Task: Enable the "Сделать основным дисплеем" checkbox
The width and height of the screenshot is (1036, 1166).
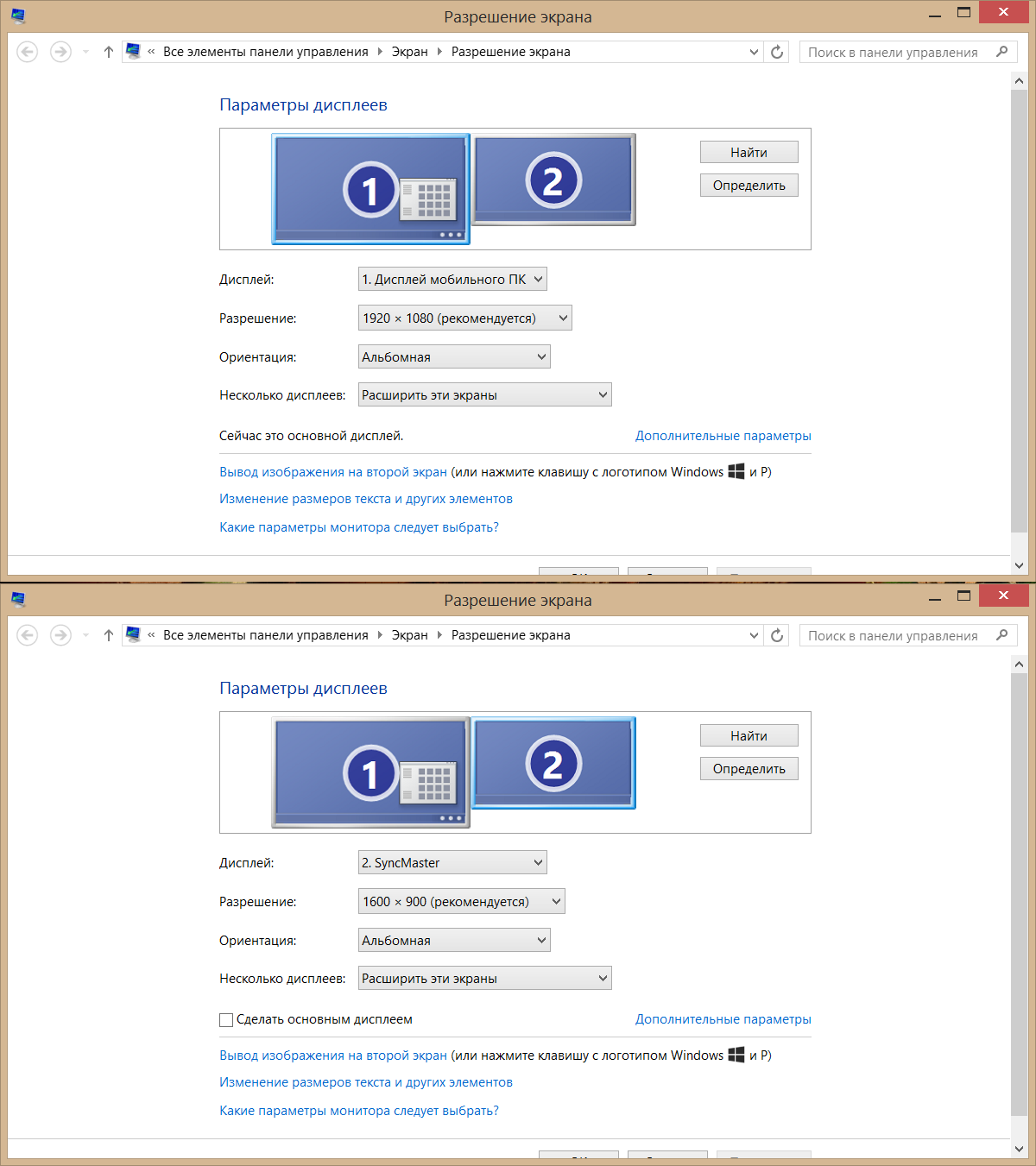Action: (226, 1020)
